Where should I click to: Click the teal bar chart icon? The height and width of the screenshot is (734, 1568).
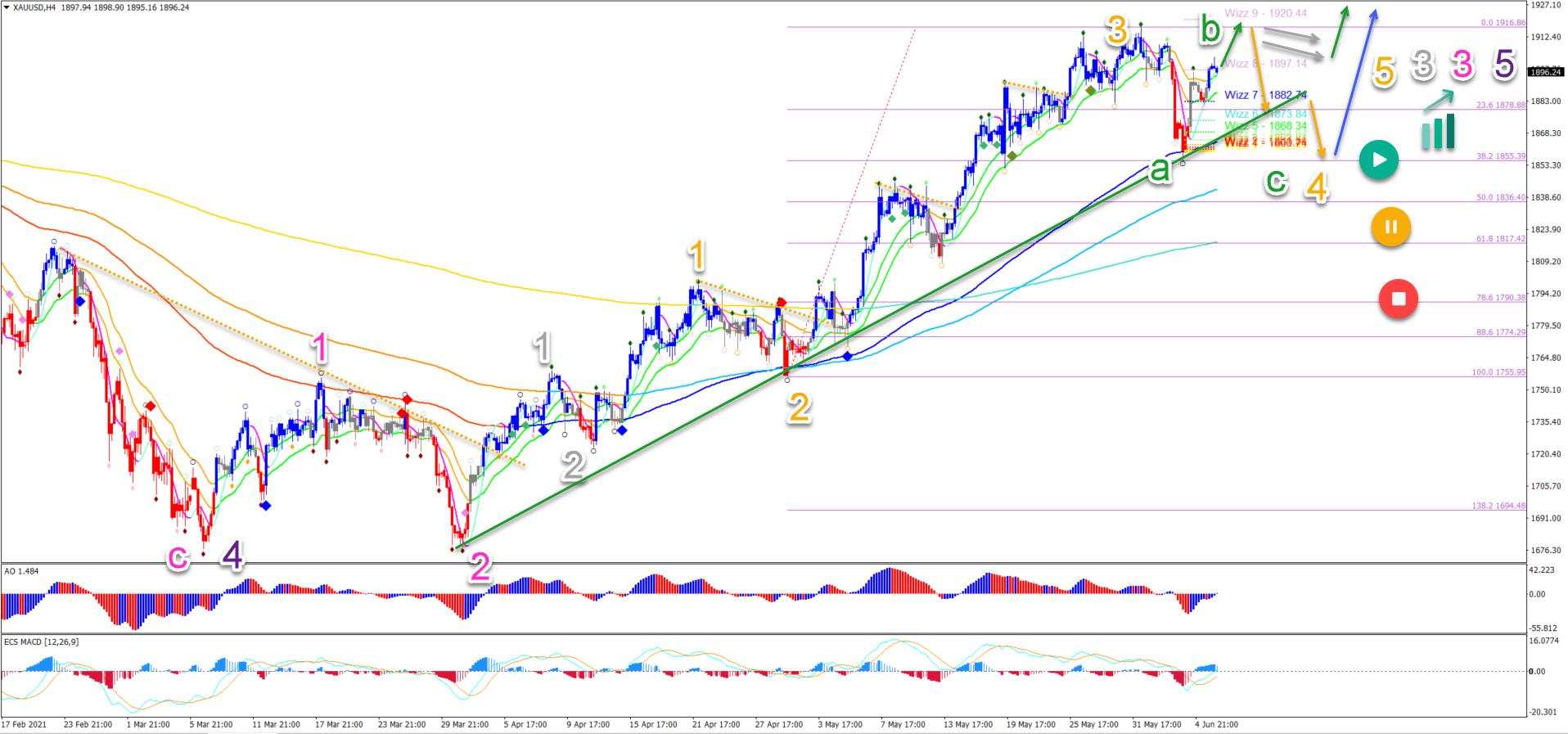pos(1438,132)
